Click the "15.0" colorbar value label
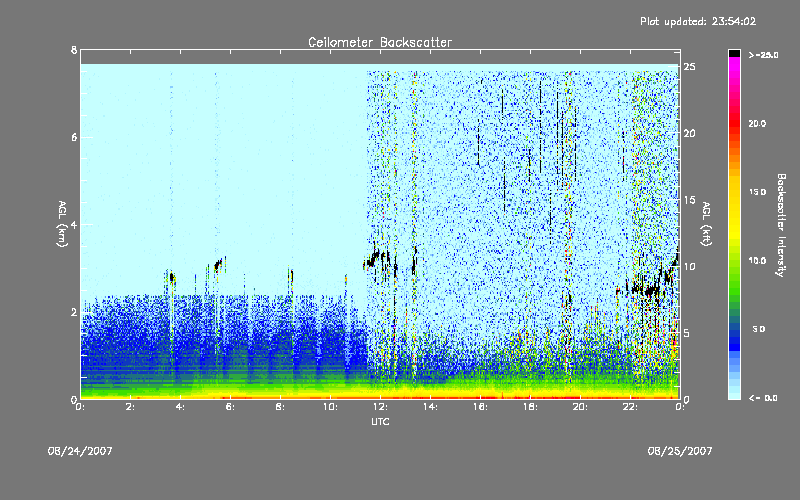Viewport: 800px width, 500px height. (x=757, y=192)
